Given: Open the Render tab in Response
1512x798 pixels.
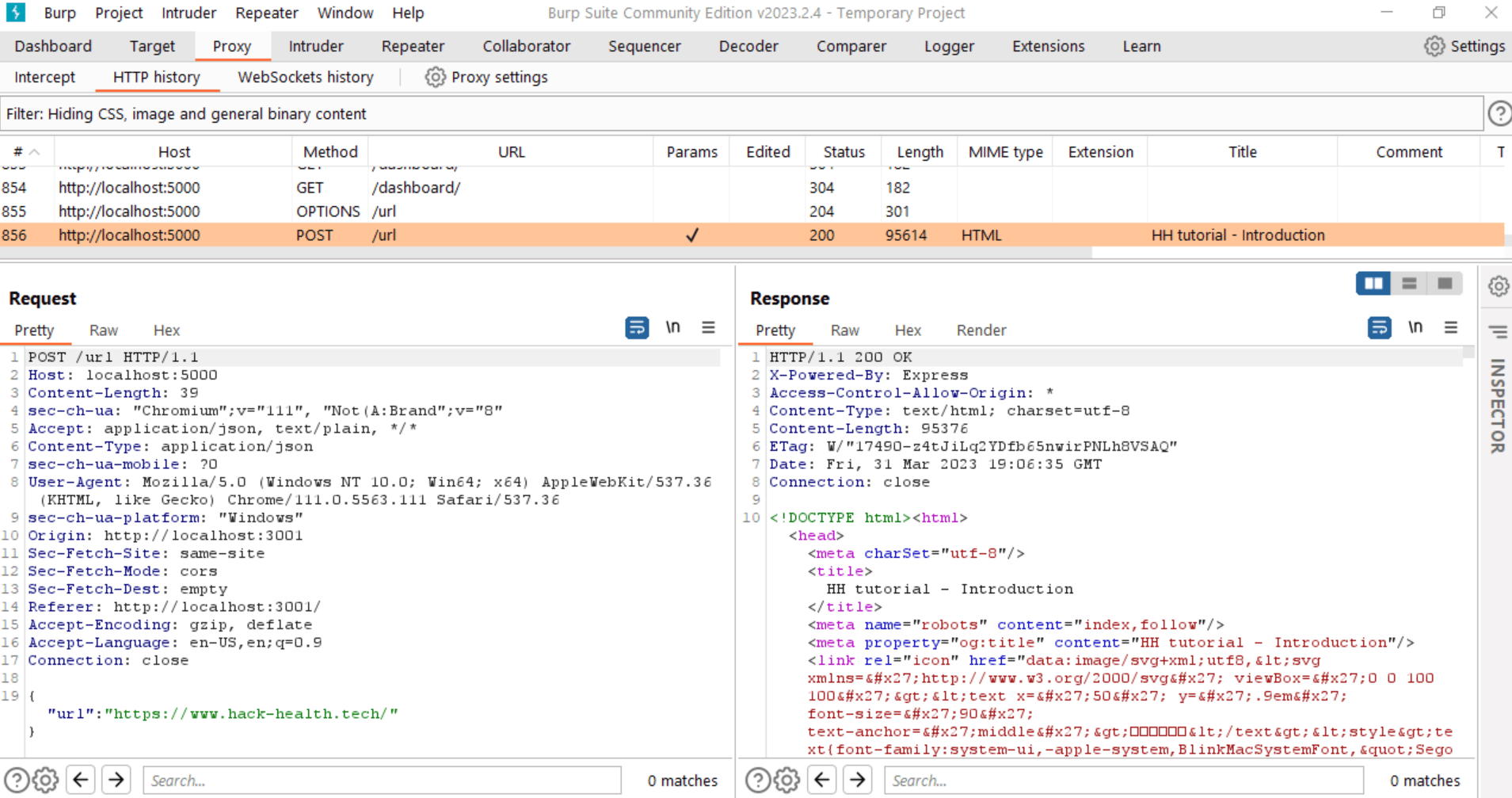Looking at the screenshot, I should 981,330.
